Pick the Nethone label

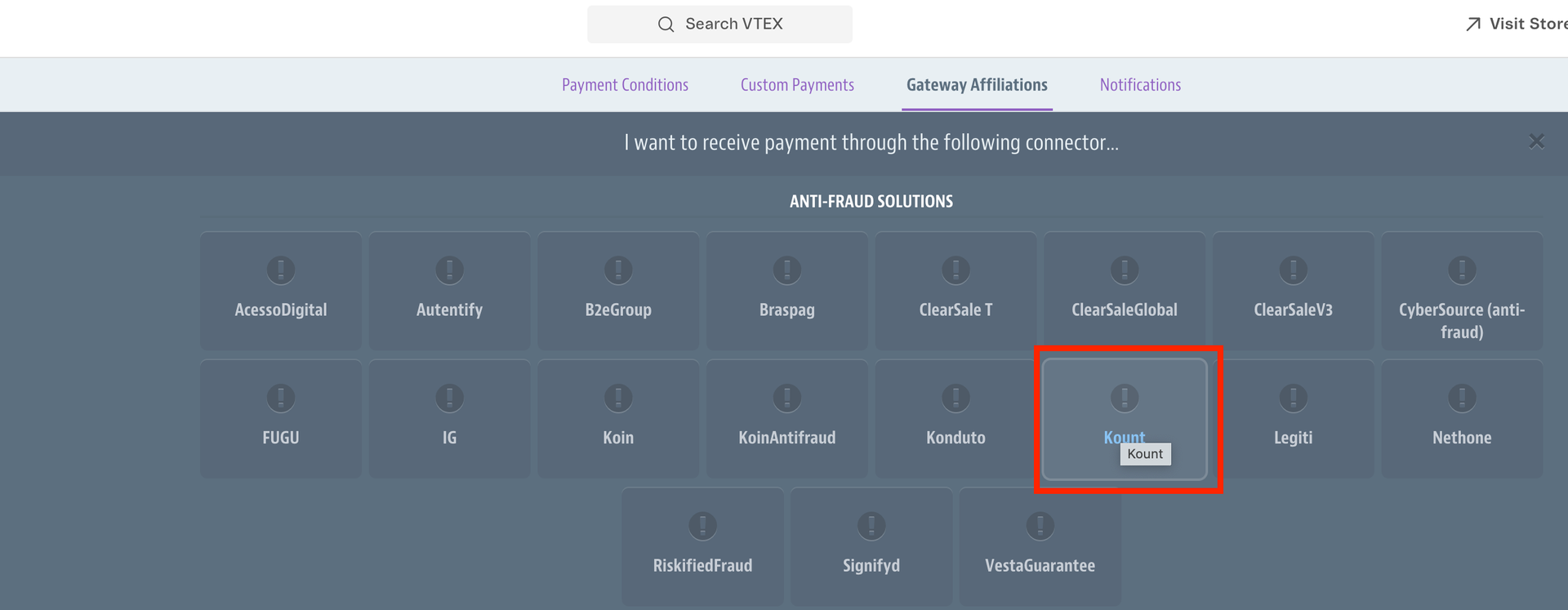coord(1462,438)
